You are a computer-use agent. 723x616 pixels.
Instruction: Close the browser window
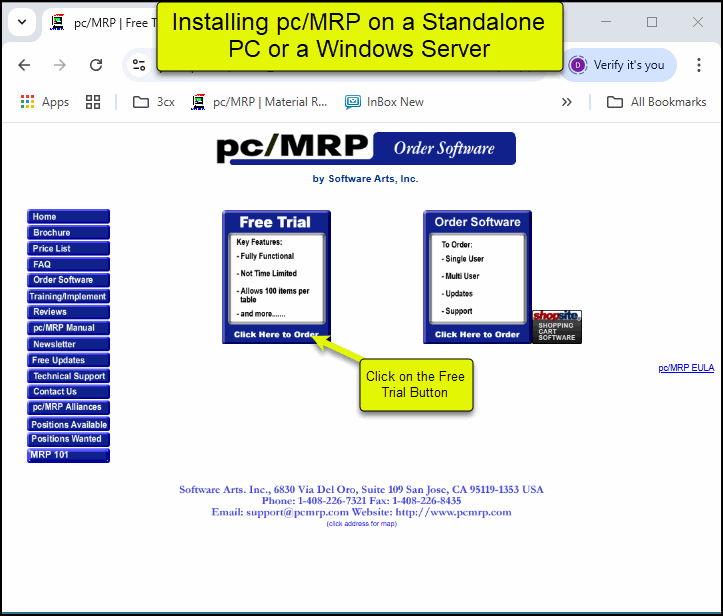698,22
